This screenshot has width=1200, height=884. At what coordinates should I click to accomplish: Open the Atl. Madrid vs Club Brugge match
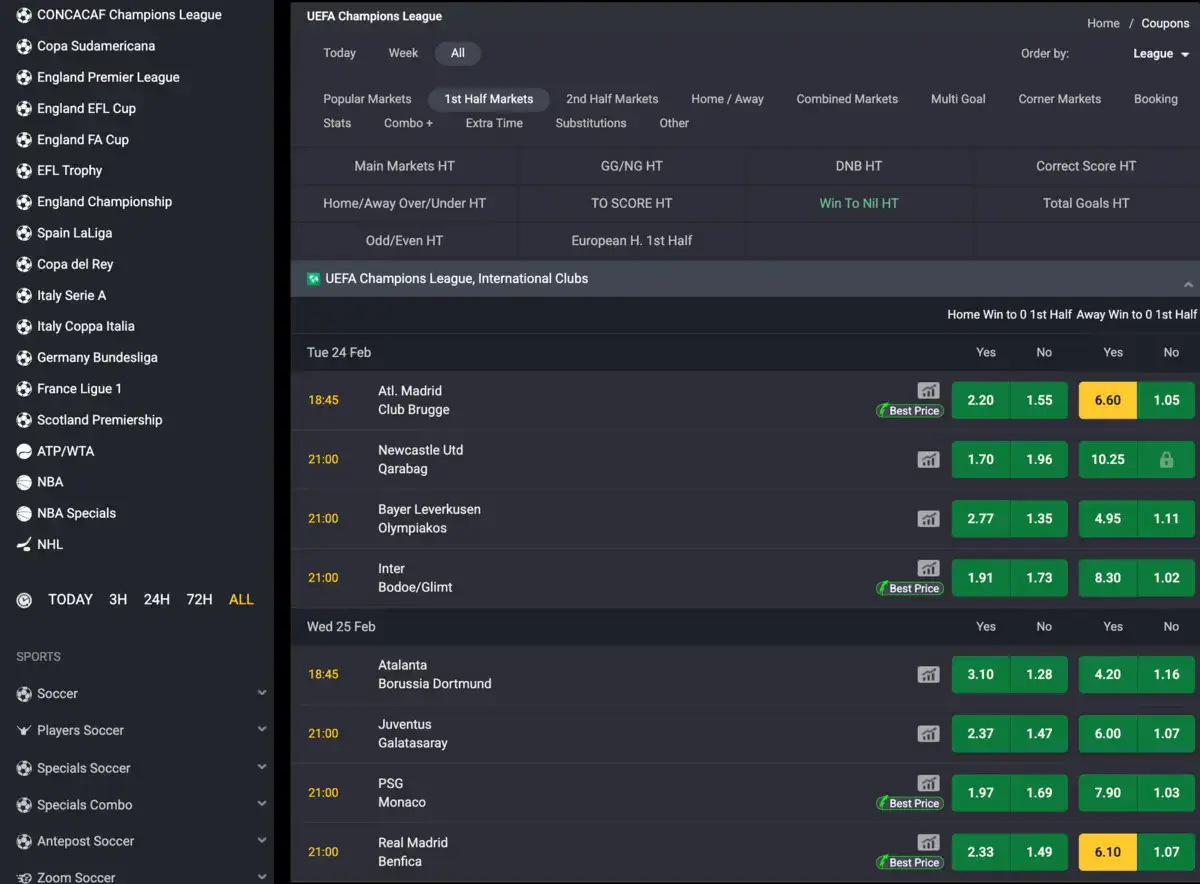[x=414, y=400]
